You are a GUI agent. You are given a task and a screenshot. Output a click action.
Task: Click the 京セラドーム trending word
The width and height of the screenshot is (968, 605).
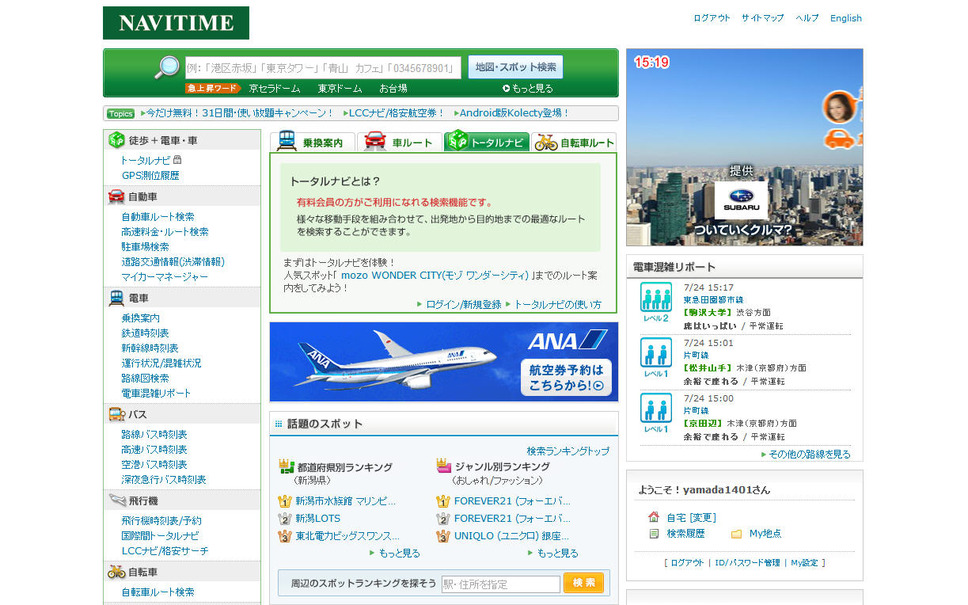pos(274,88)
